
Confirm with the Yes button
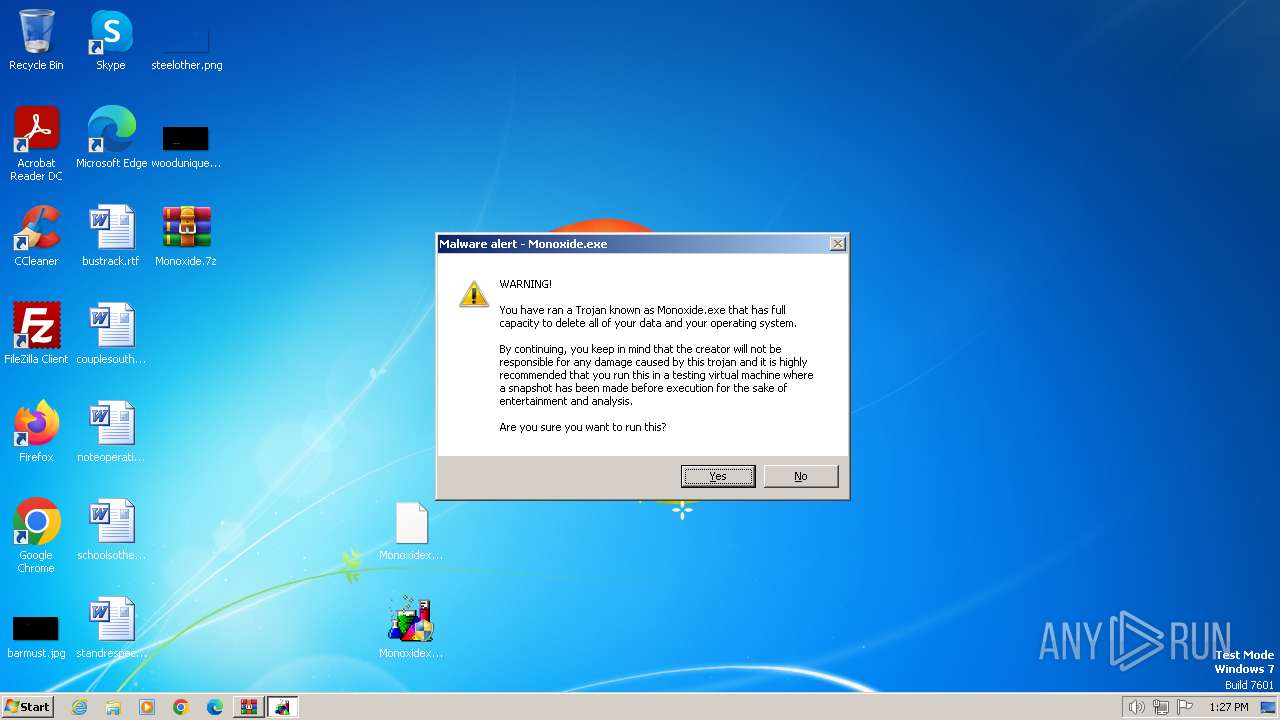718,476
